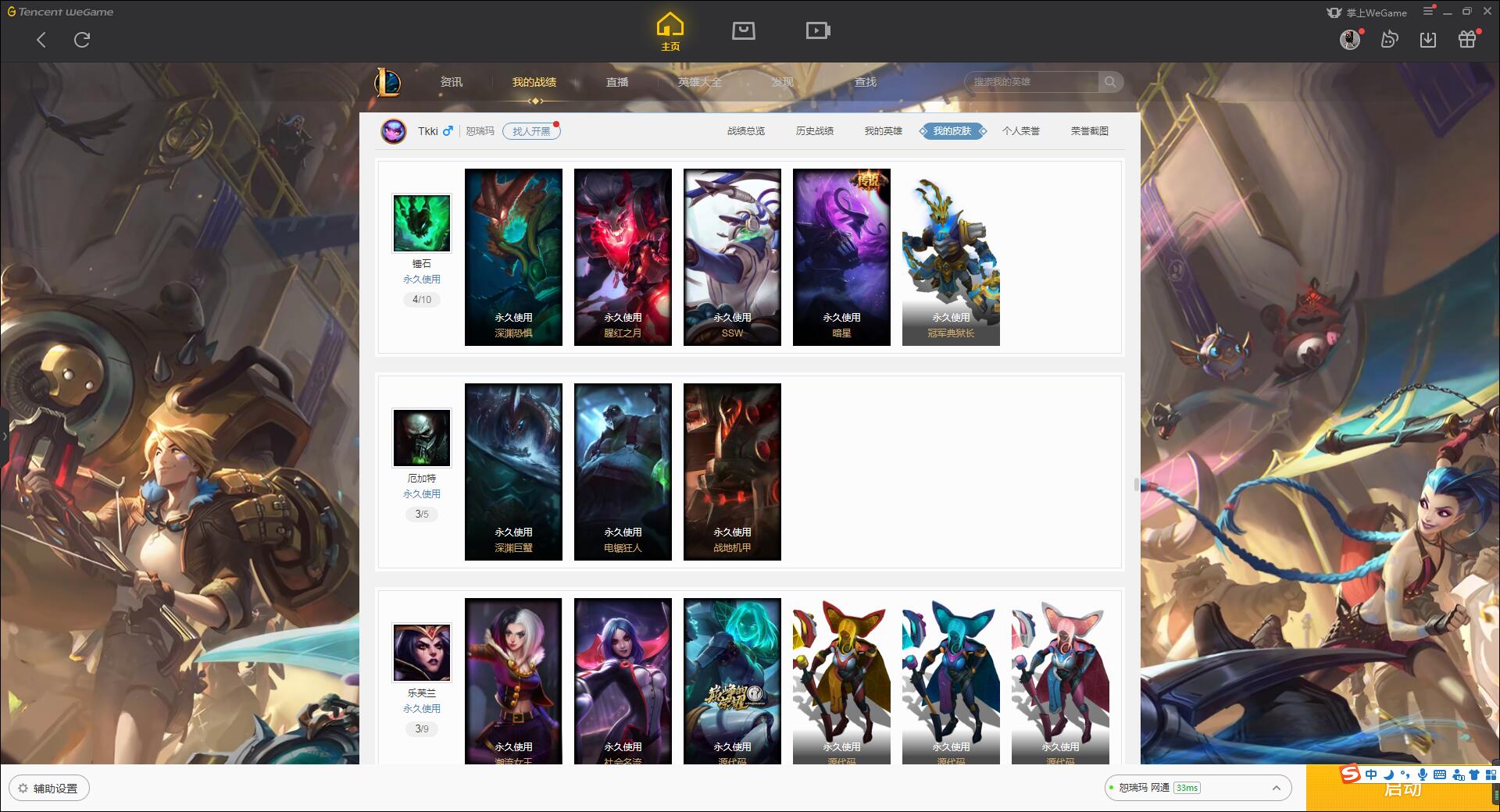The height and width of the screenshot is (812, 1500).
Task: Click the 厄加特 champion portrait
Action: (x=422, y=437)
